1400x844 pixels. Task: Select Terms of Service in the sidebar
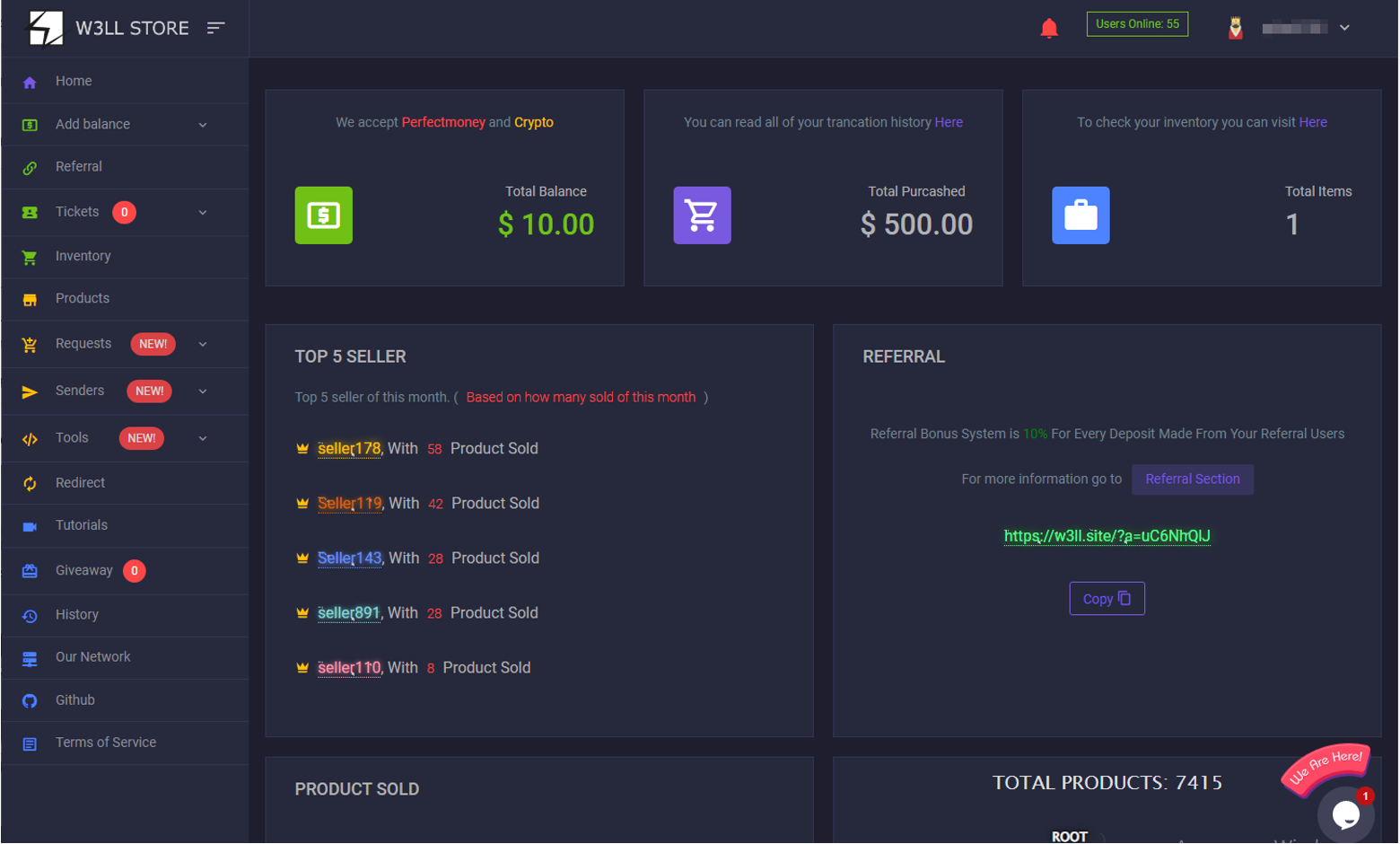[105, 742]
